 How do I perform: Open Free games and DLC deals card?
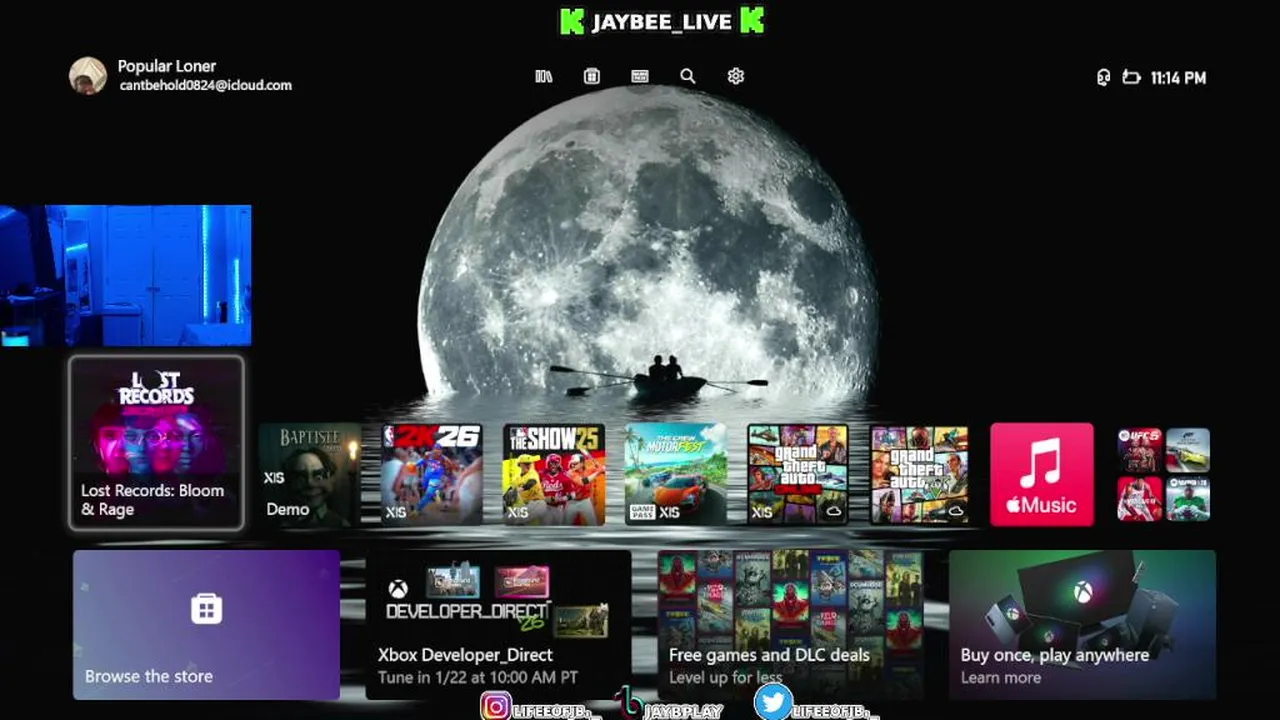point(790,625)
